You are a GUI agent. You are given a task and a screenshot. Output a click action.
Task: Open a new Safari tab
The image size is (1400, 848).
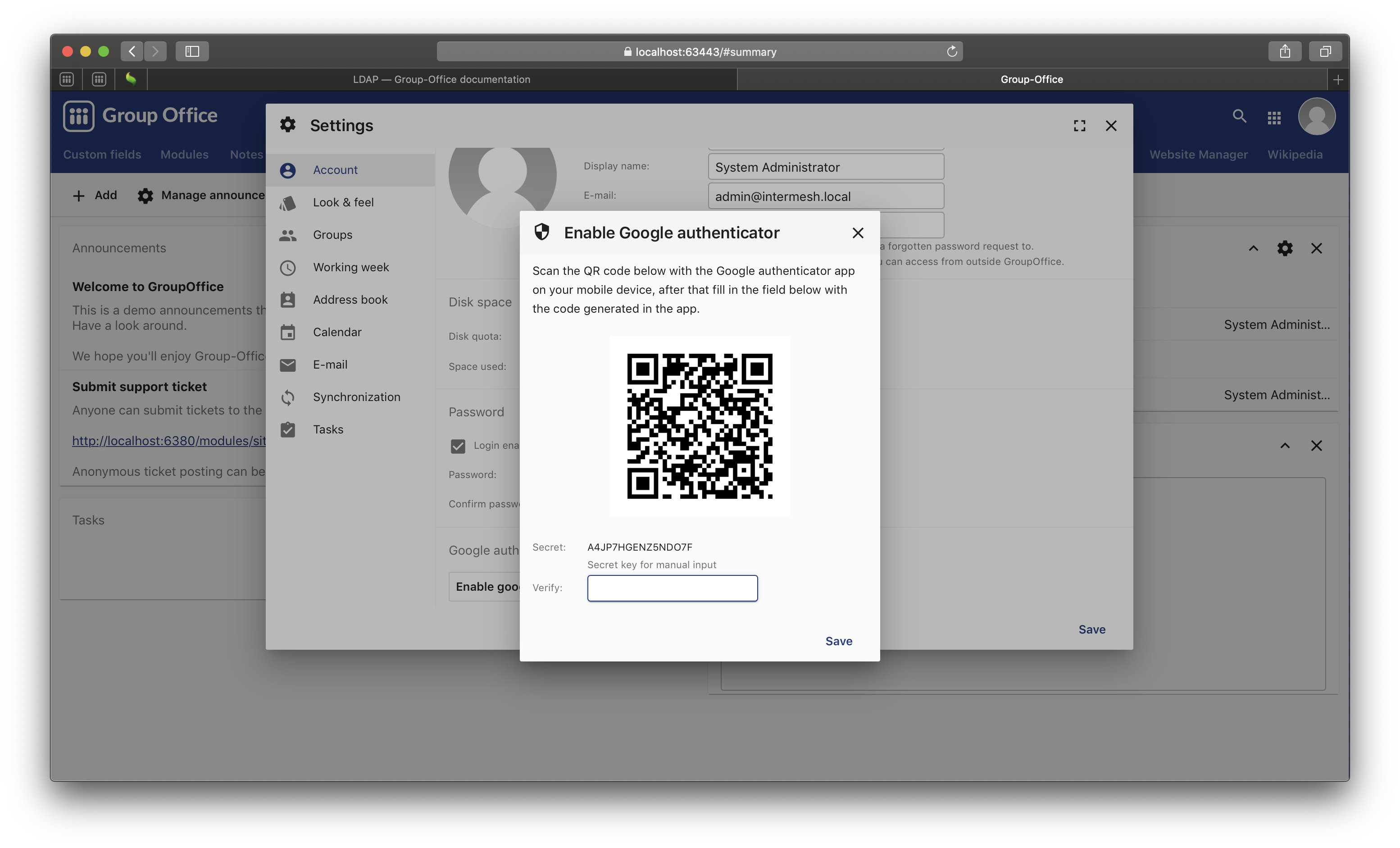pyautogui.click(x=1338, y=79)
